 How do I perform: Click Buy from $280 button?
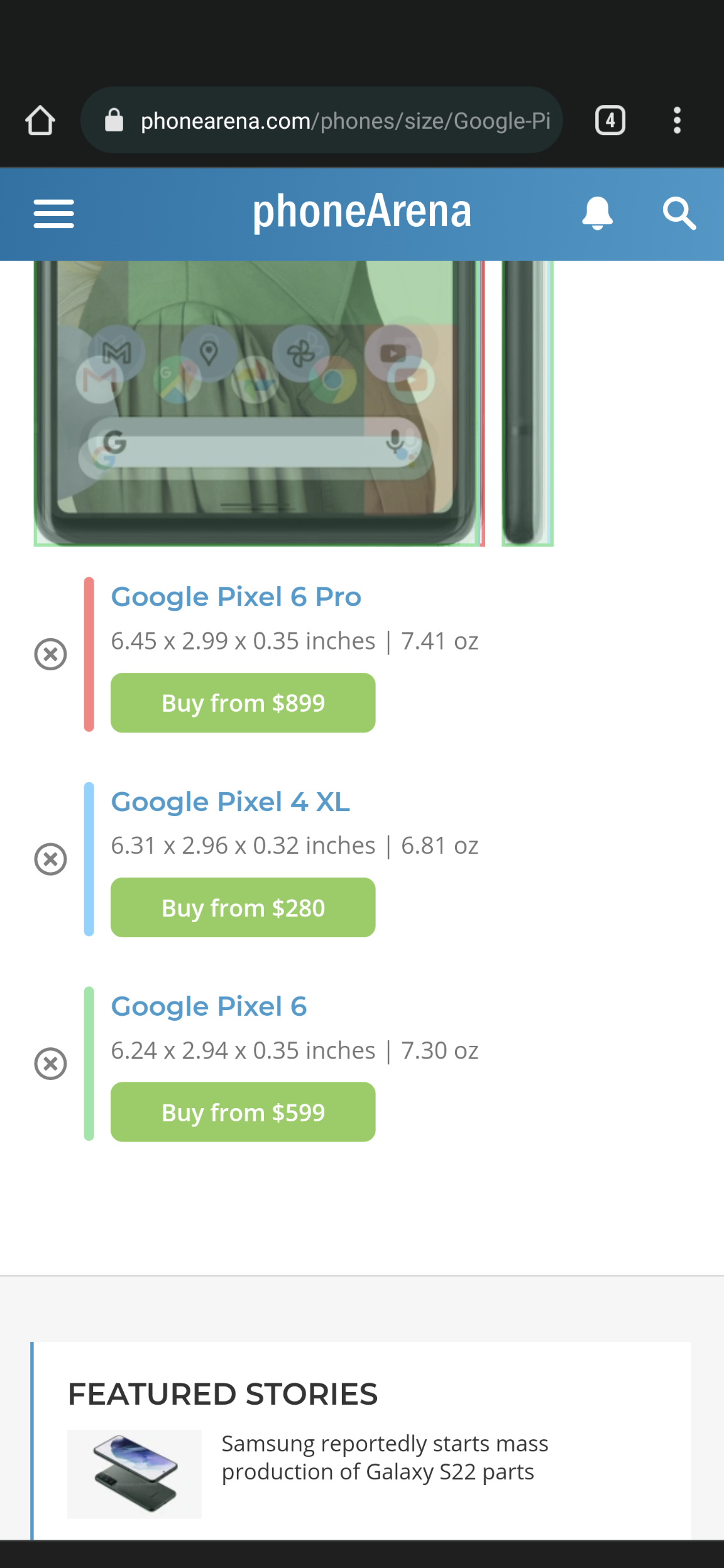tap(243, 907)
